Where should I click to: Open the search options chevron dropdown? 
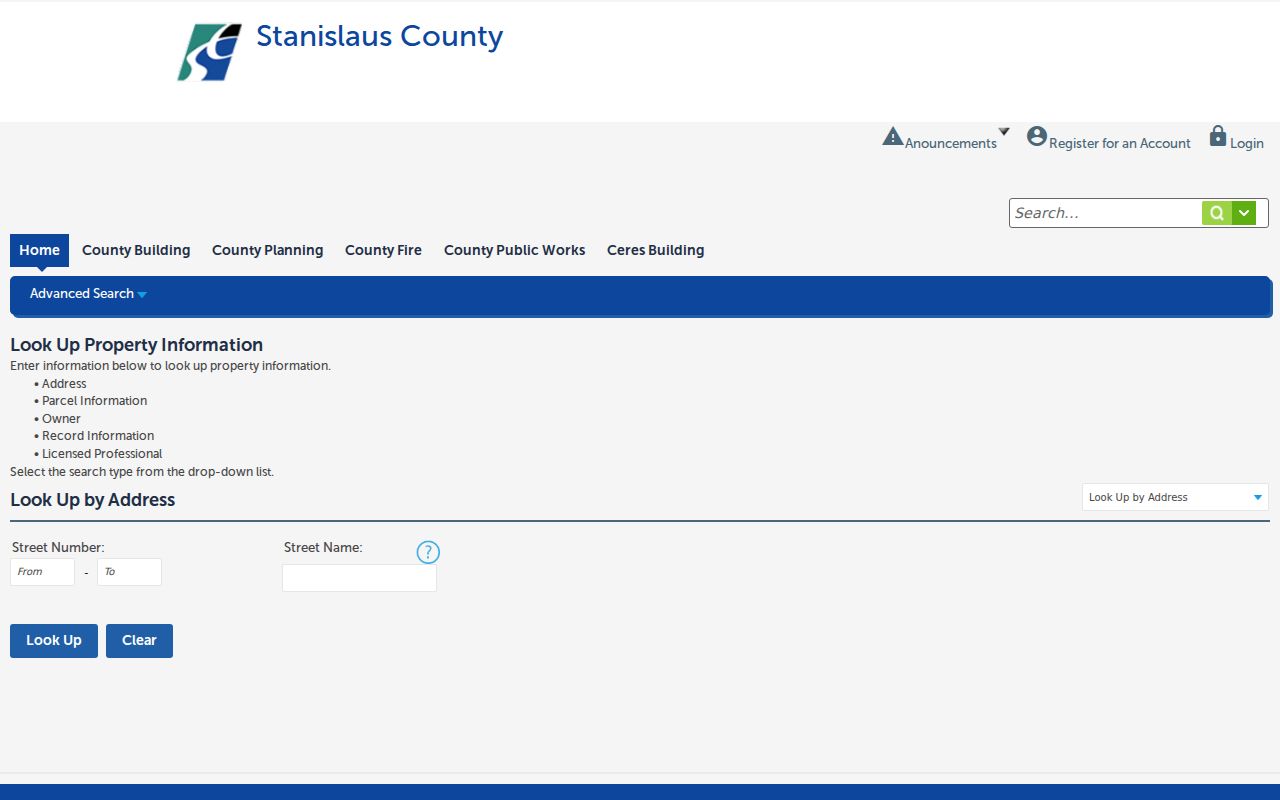[x=1244, y=213]
